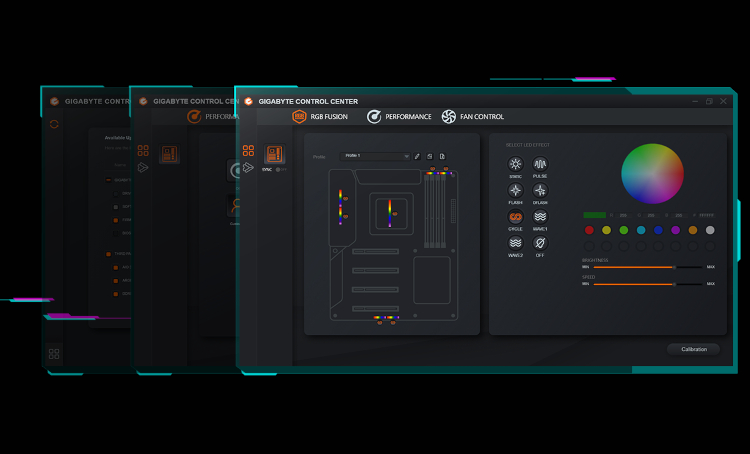This screenshot has width=750, height=454.
Task: Choose the Flash LED effect
Action: point(515,191)
